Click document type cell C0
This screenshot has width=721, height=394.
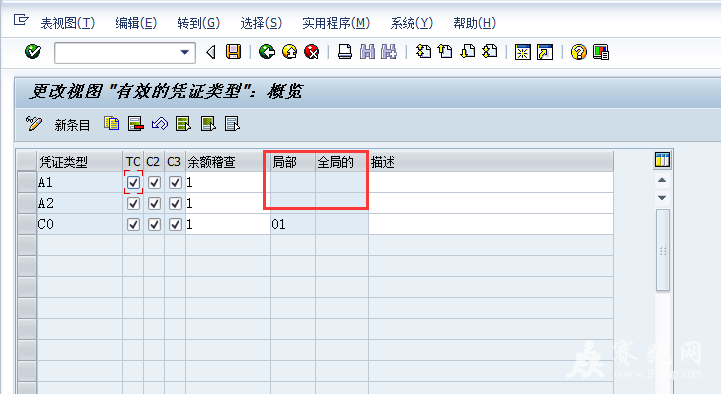point(79,224)
